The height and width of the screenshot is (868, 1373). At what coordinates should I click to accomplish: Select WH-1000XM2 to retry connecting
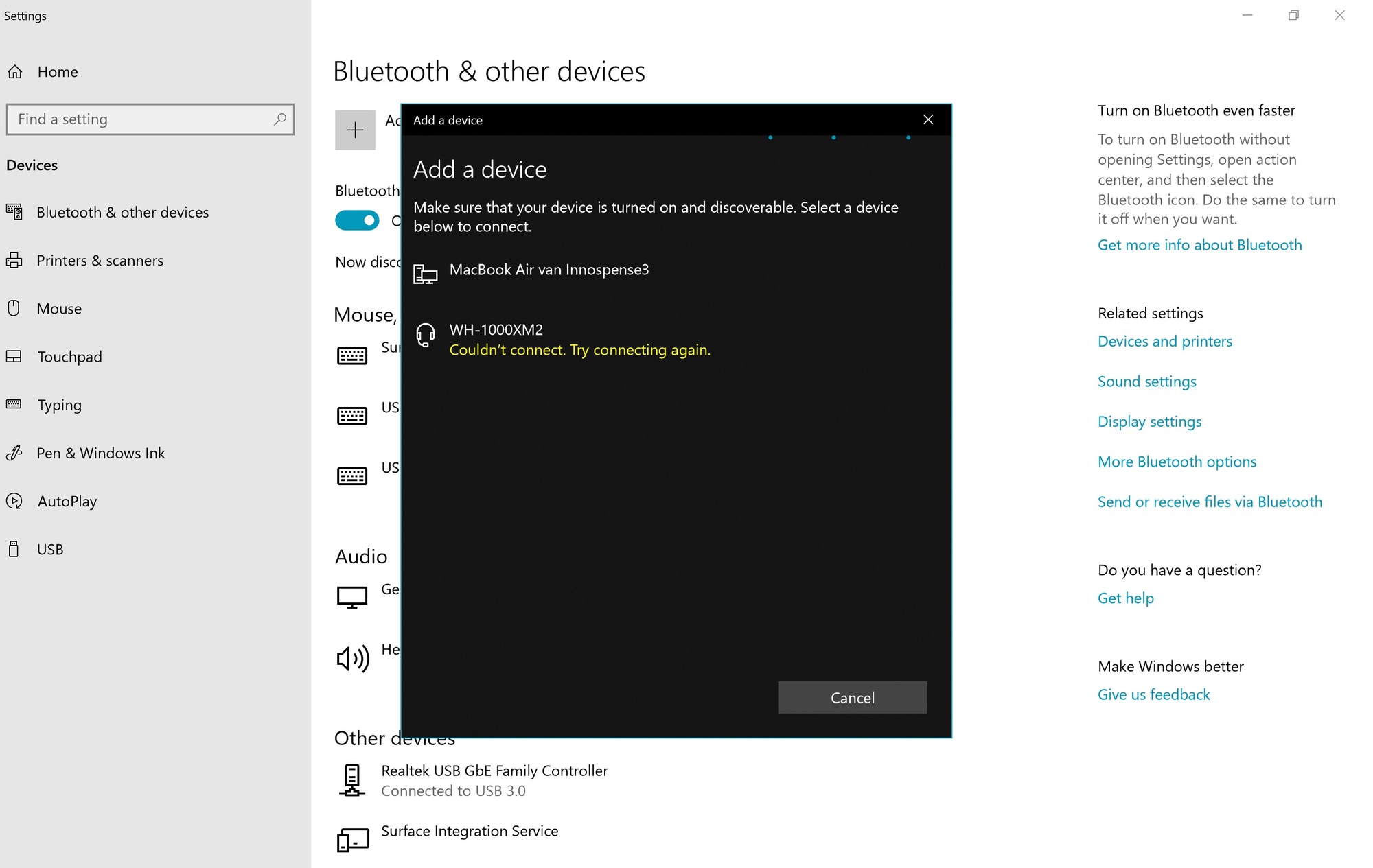point(676,339)
